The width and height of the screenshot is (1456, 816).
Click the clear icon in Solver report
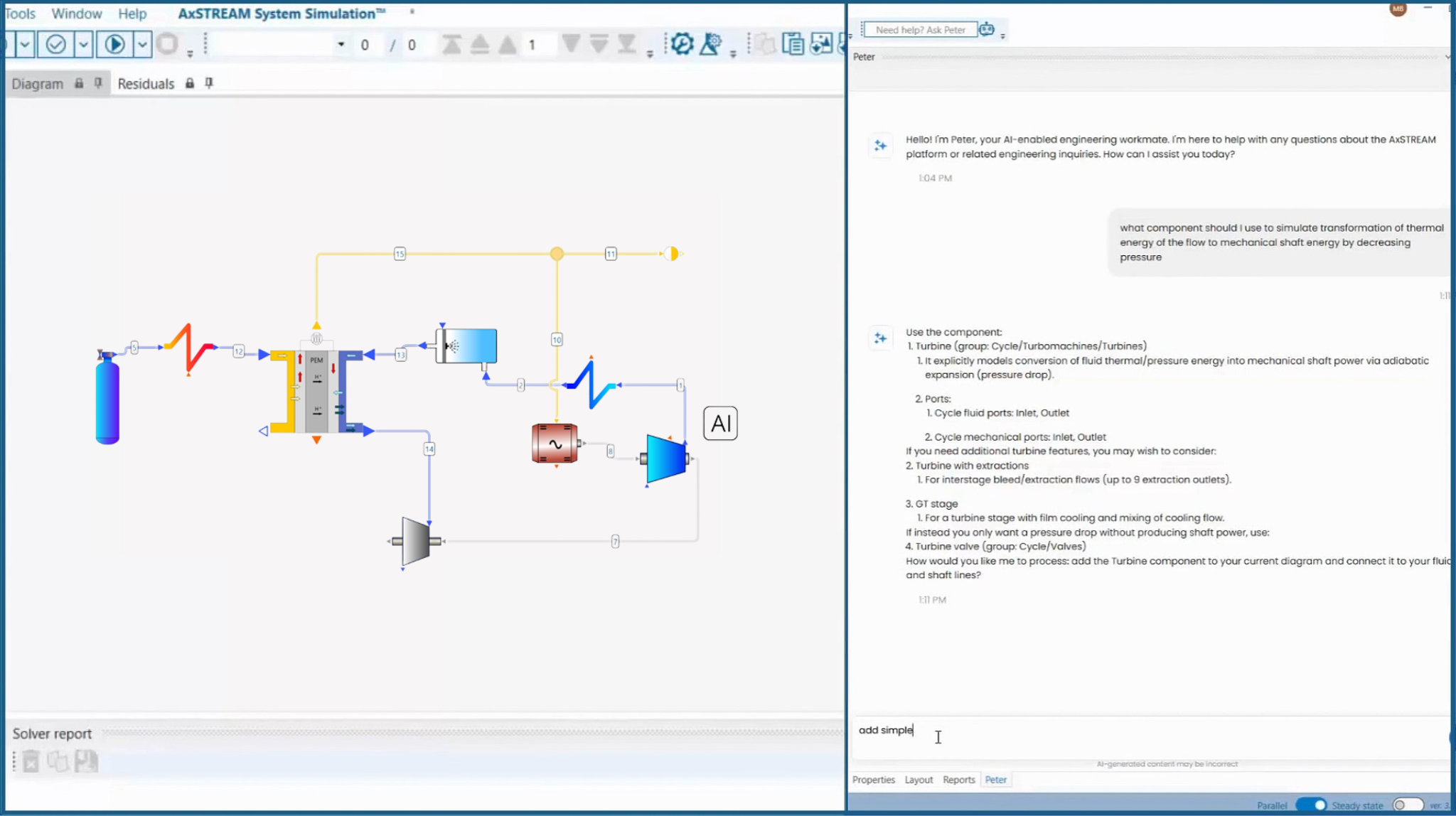tap(31, 761)
